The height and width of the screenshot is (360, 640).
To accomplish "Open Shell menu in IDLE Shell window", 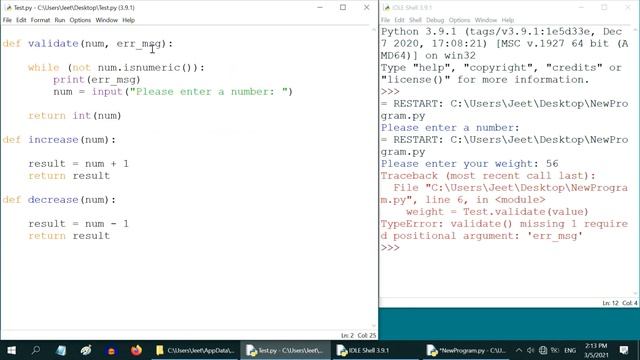I will click(415, 20).
